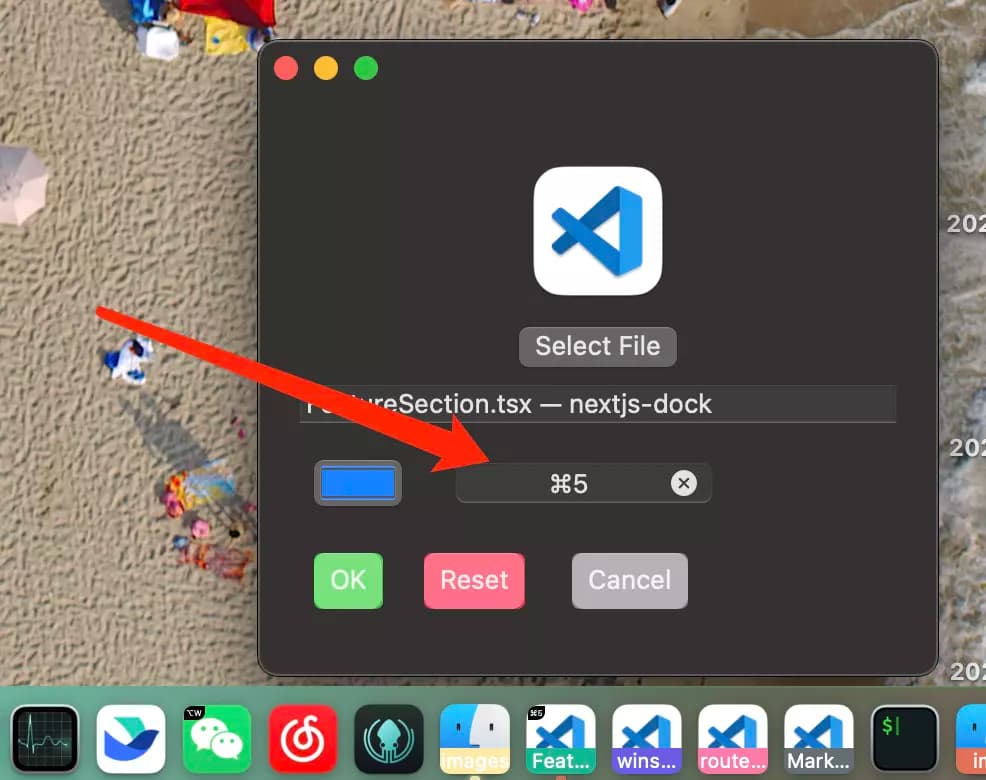Switch to the VS Code window labeled Feat...
This screenshot has width=986, height=780.
(x=561, y=738)
